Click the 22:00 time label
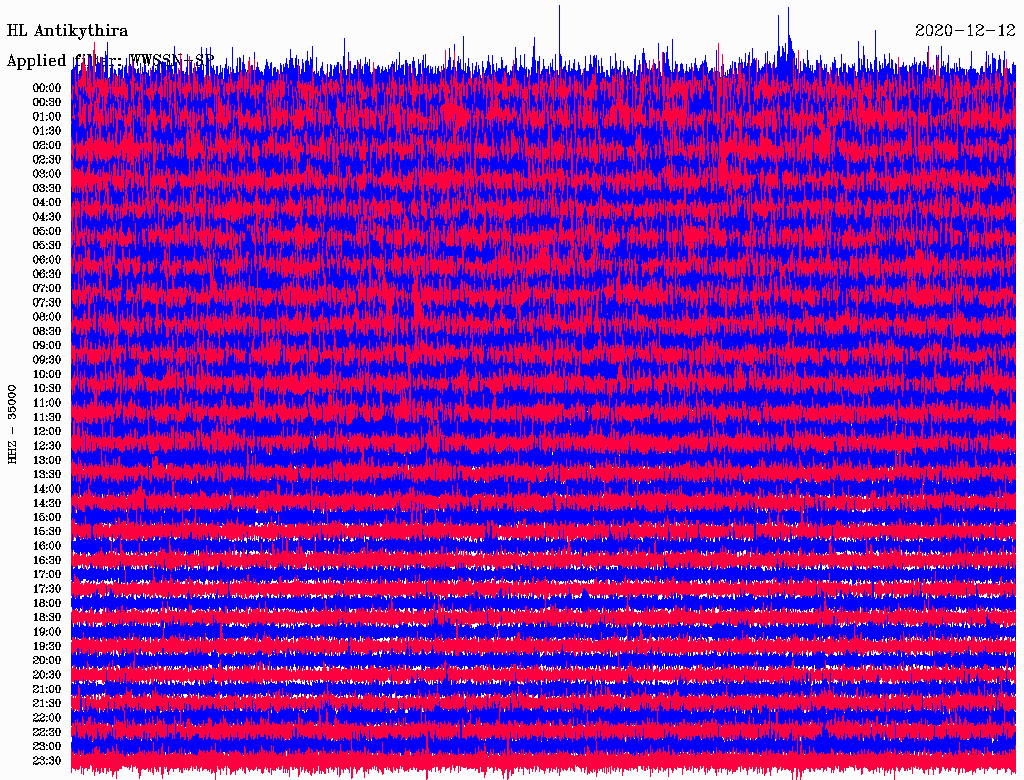Image resolution: width=1024 pixels, height=780 pixels. tap(47, 718)
